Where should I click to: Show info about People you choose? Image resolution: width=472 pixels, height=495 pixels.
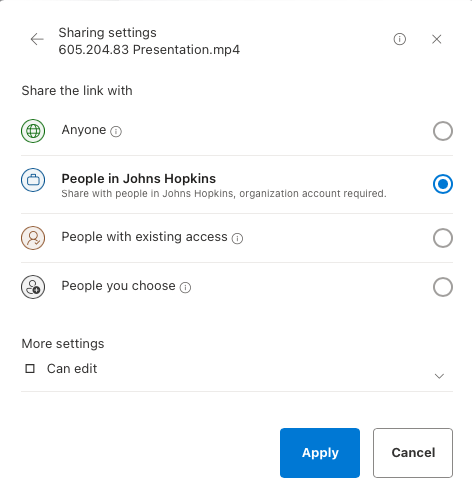[x=185, y=287]
